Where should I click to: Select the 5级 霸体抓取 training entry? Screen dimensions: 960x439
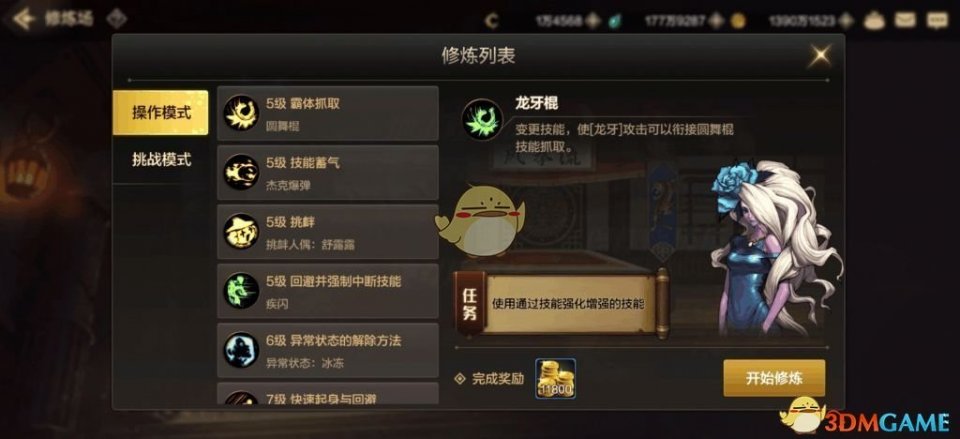(x=328, y=113)
